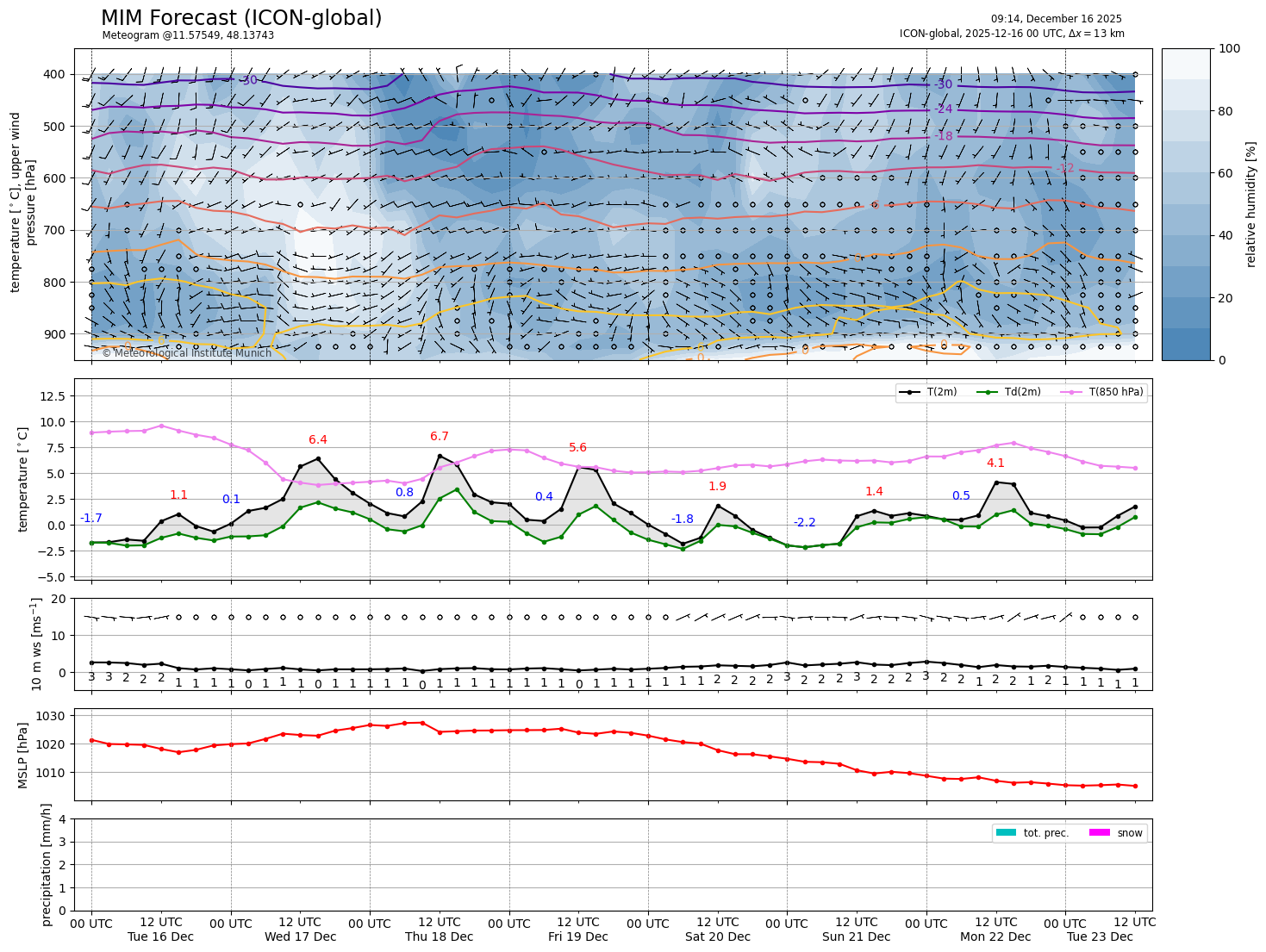Click the "40" tick on the humidity colorbar
1266x952 pixels.
(x=1226, y=235)
